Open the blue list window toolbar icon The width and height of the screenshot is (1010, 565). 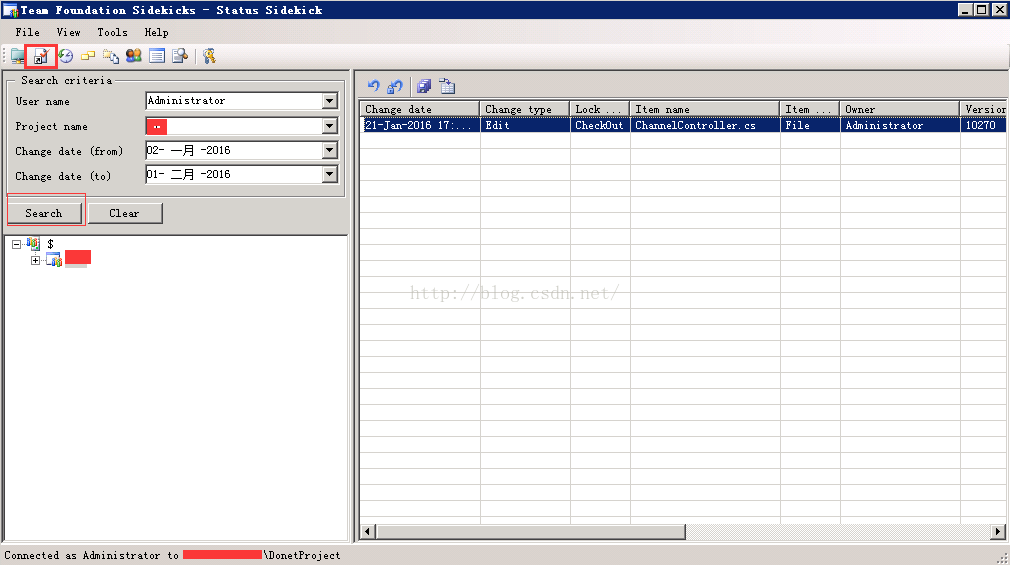(157, 56)
